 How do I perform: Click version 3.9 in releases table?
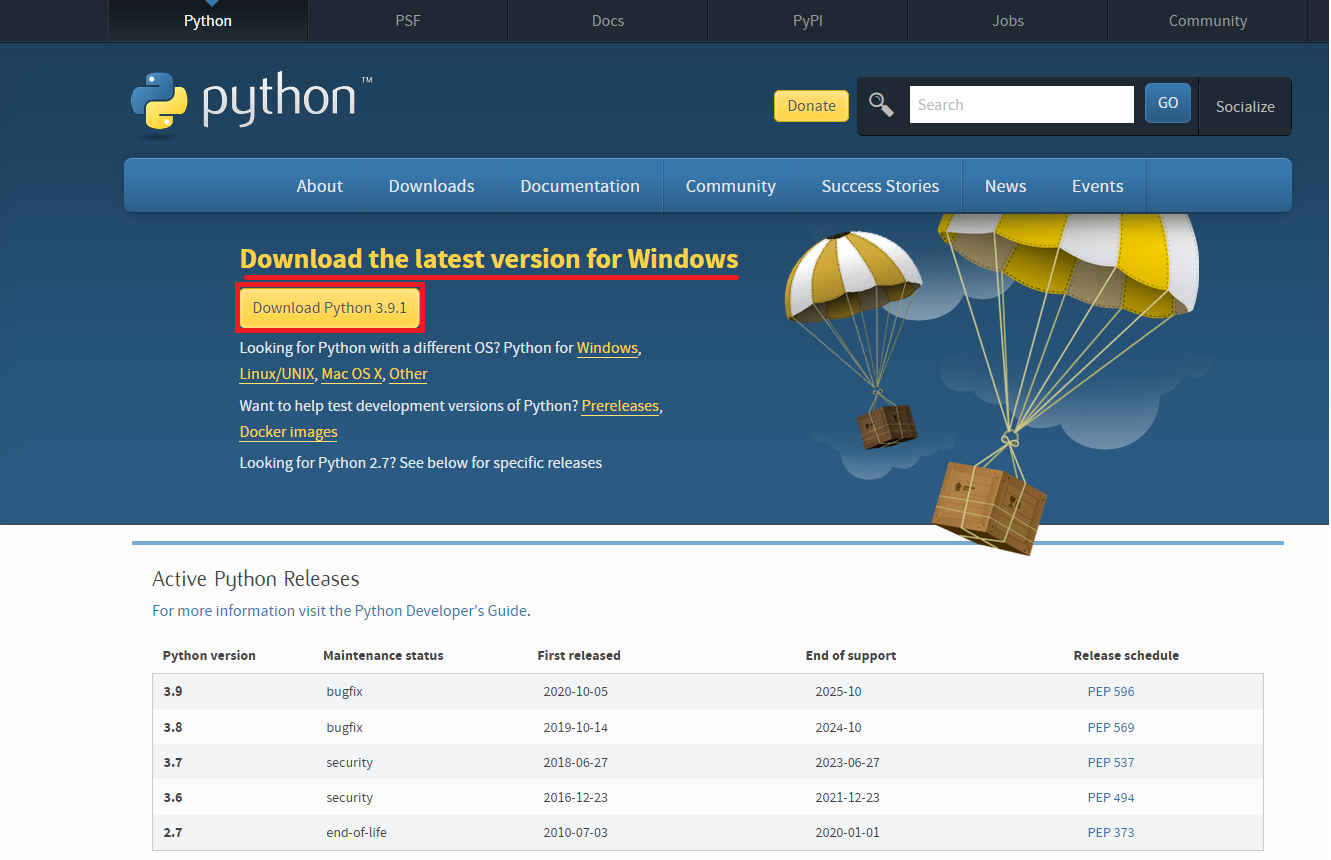(x=173, y=692)
